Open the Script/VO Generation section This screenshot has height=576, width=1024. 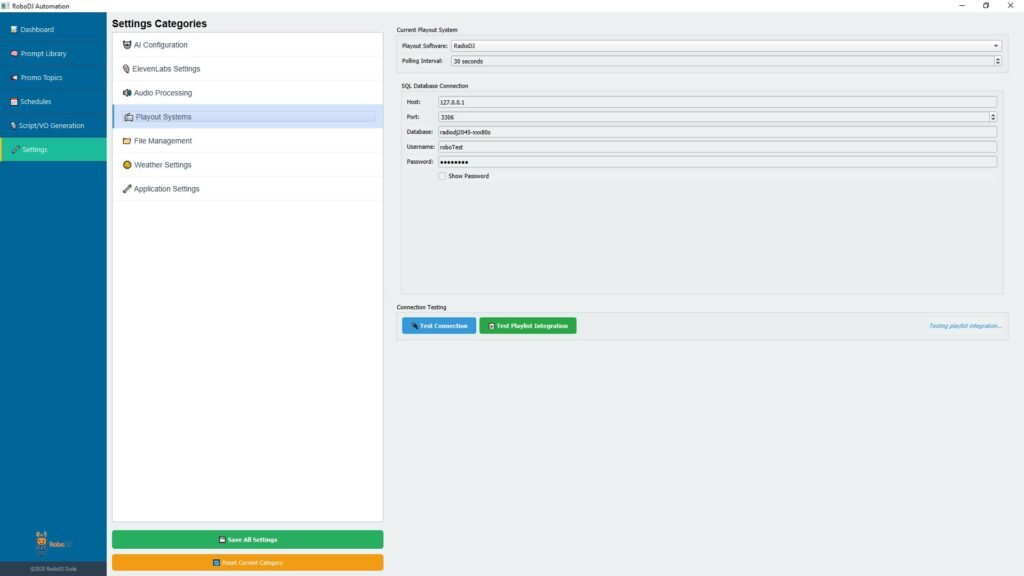tap(53, 126)
